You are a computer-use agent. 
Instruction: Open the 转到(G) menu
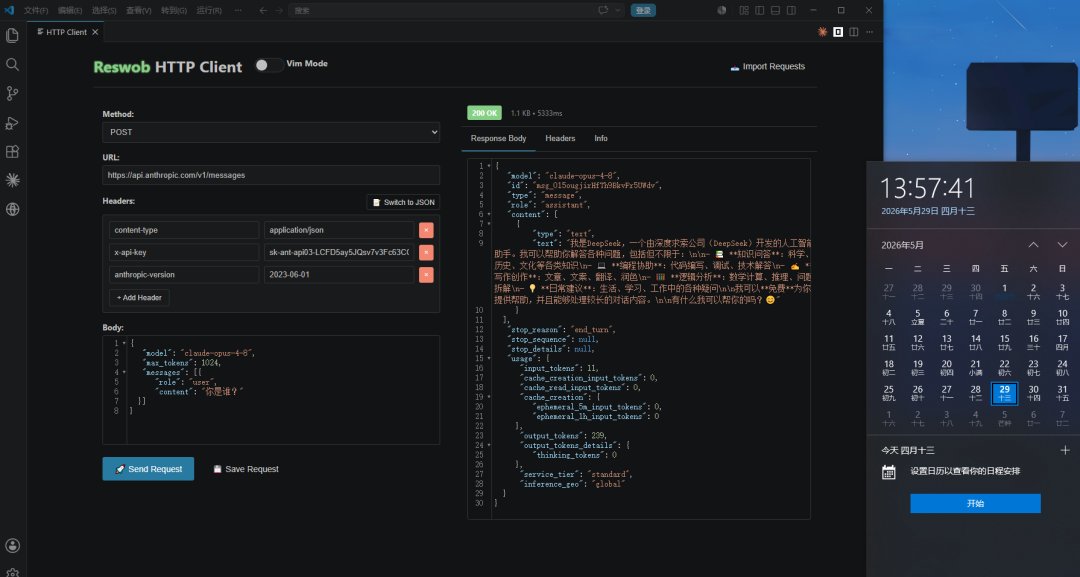click(174, 10)
